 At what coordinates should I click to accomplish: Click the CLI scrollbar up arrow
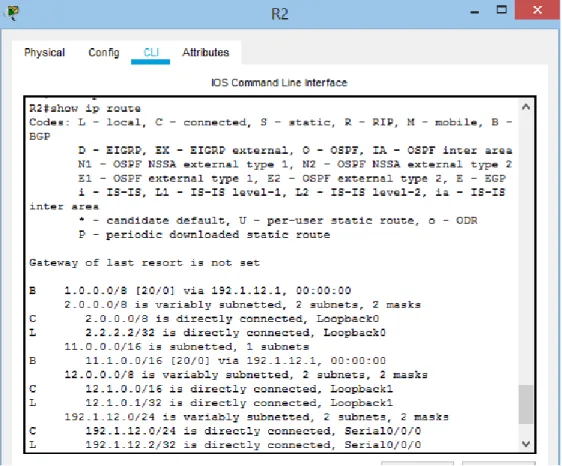coord(526,107)
